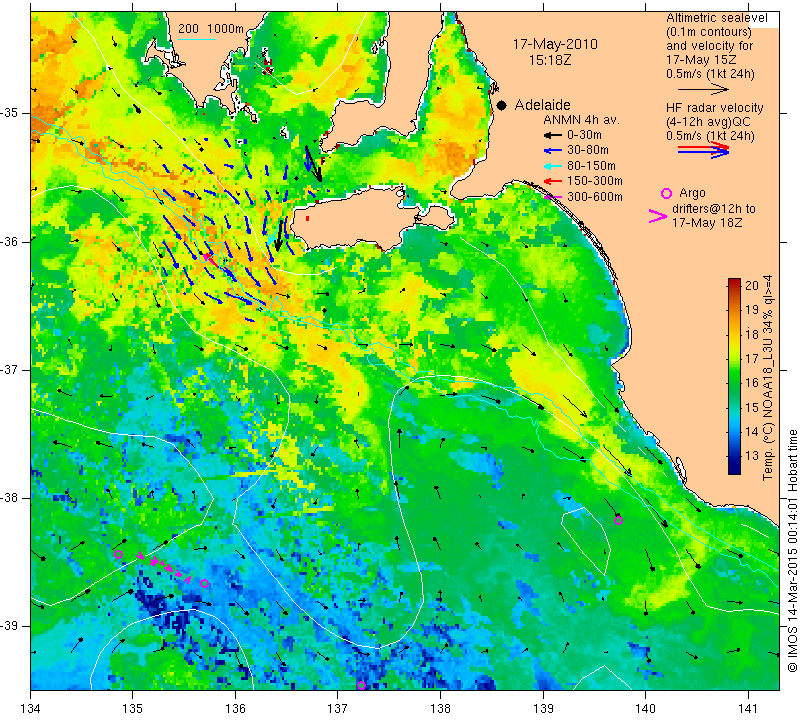Click the '200 1000m' depth contour label

[211, 29]
